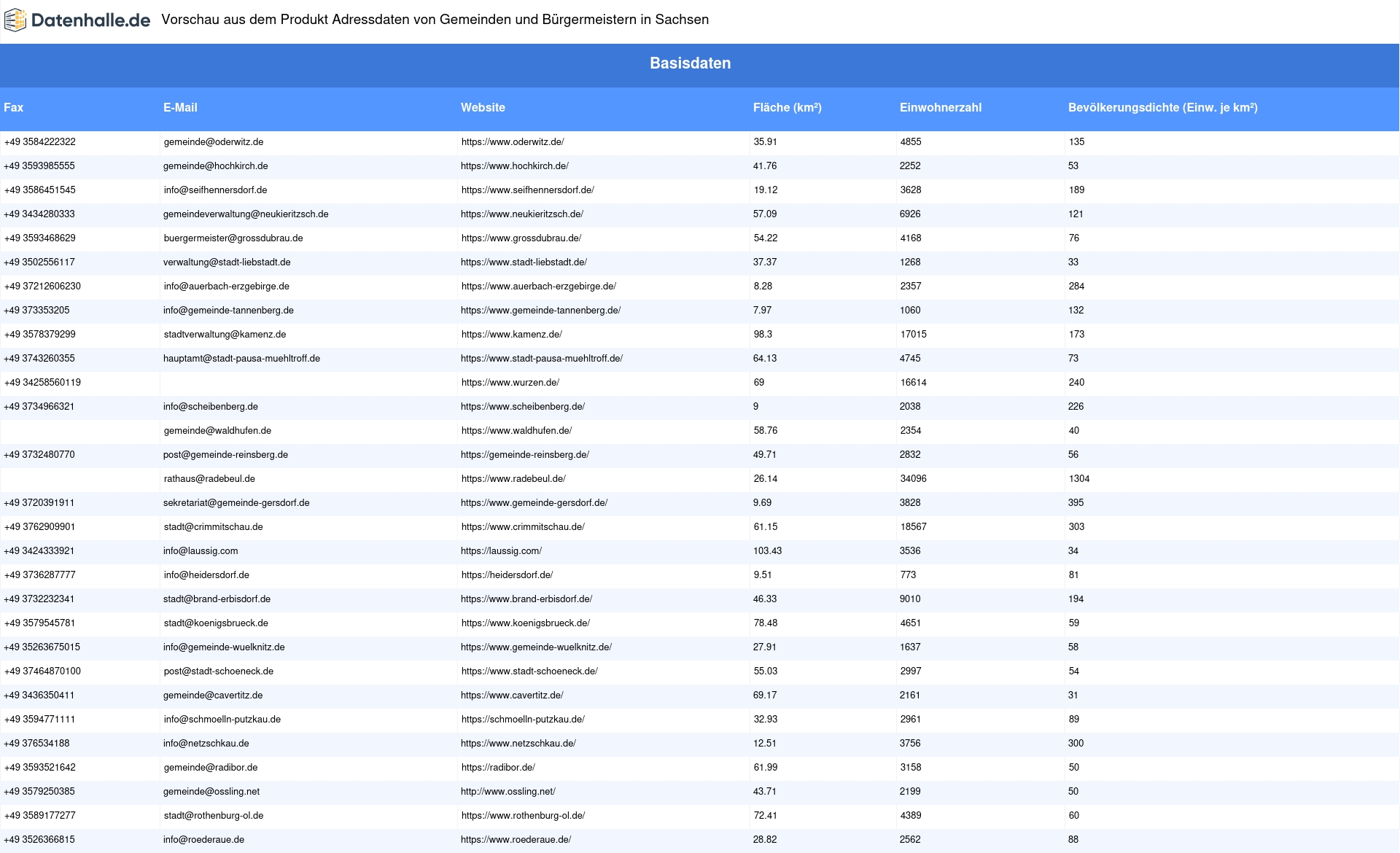Select email info@auerbach-erzgebirge.de
The image size is (1400, 853).
[x=227, y=287]
